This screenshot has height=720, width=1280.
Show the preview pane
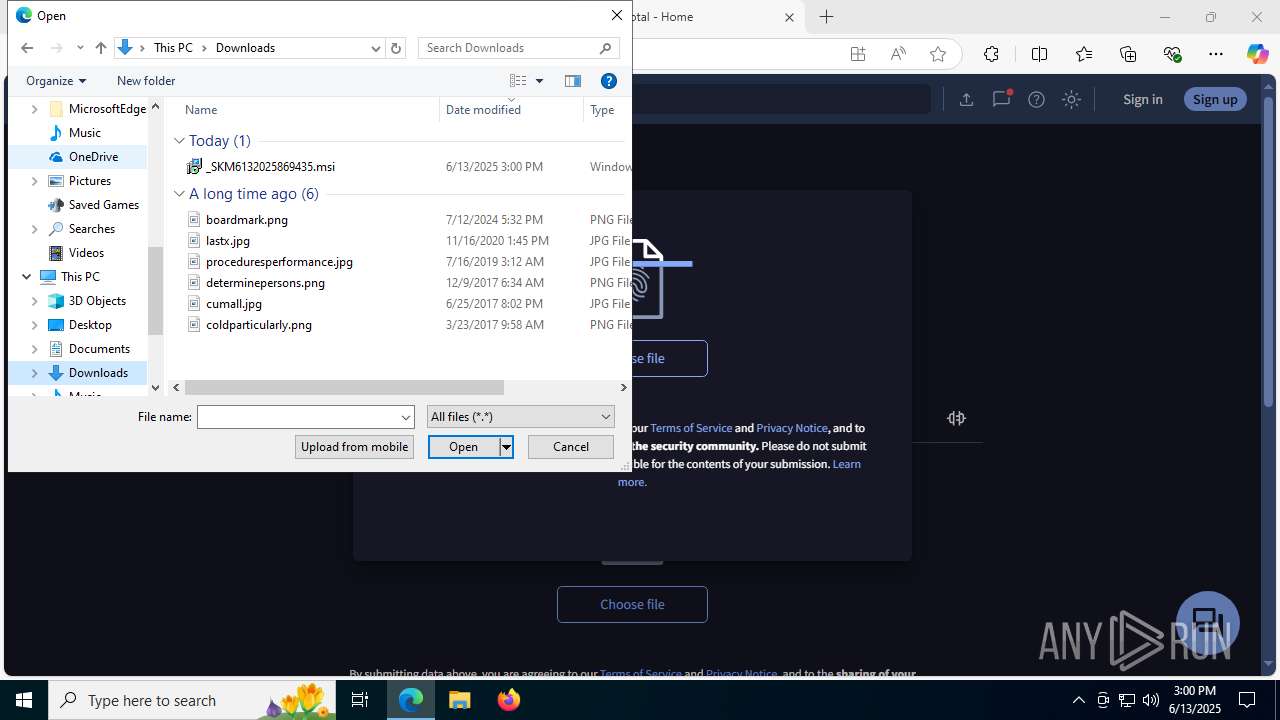coord(573,81)
